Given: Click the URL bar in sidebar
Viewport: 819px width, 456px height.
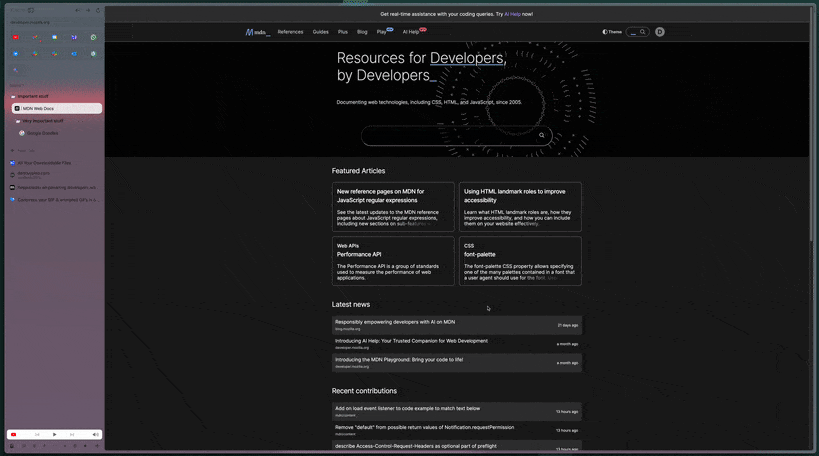Looking at the screenshot, I should [54, 22].
